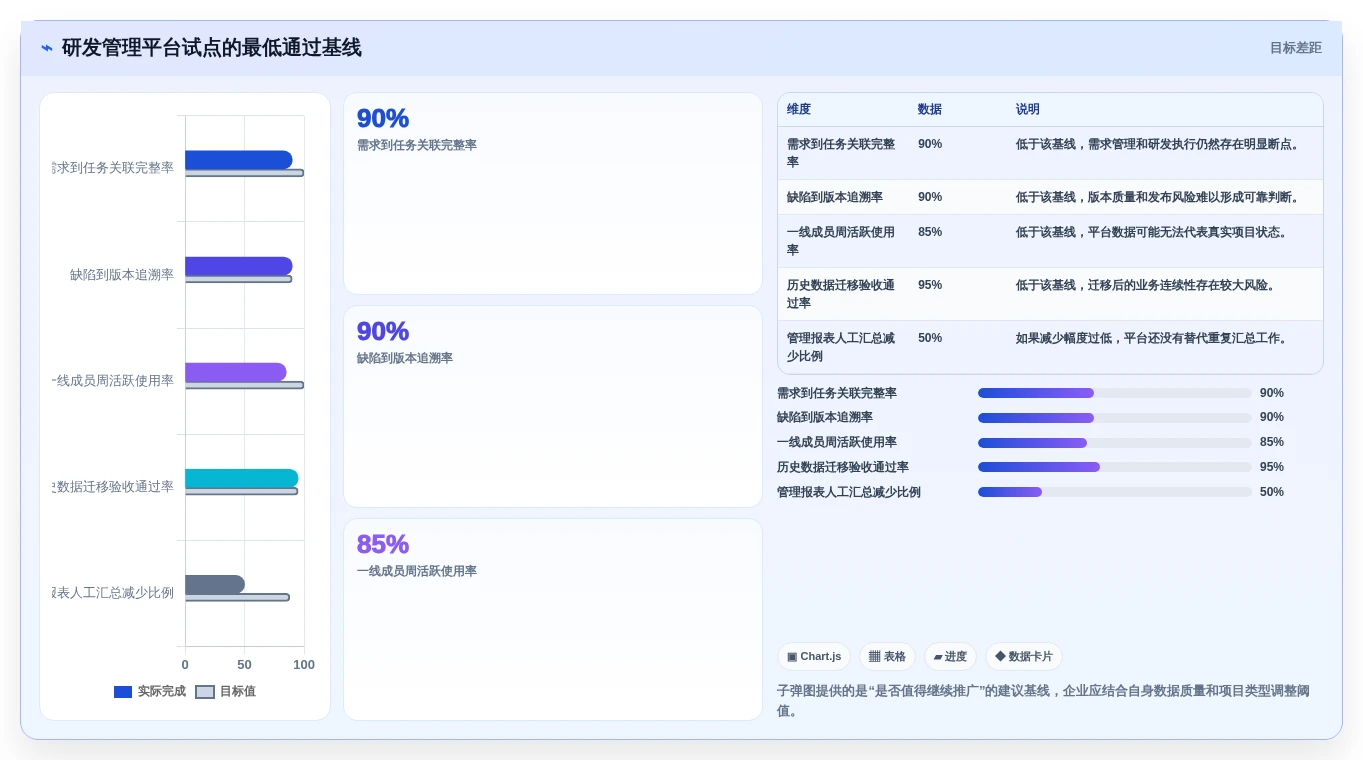This screenshot has height=760, width=1363.
Task: Toggle the 实际完成 legend swatch
Action: point(123,692)
